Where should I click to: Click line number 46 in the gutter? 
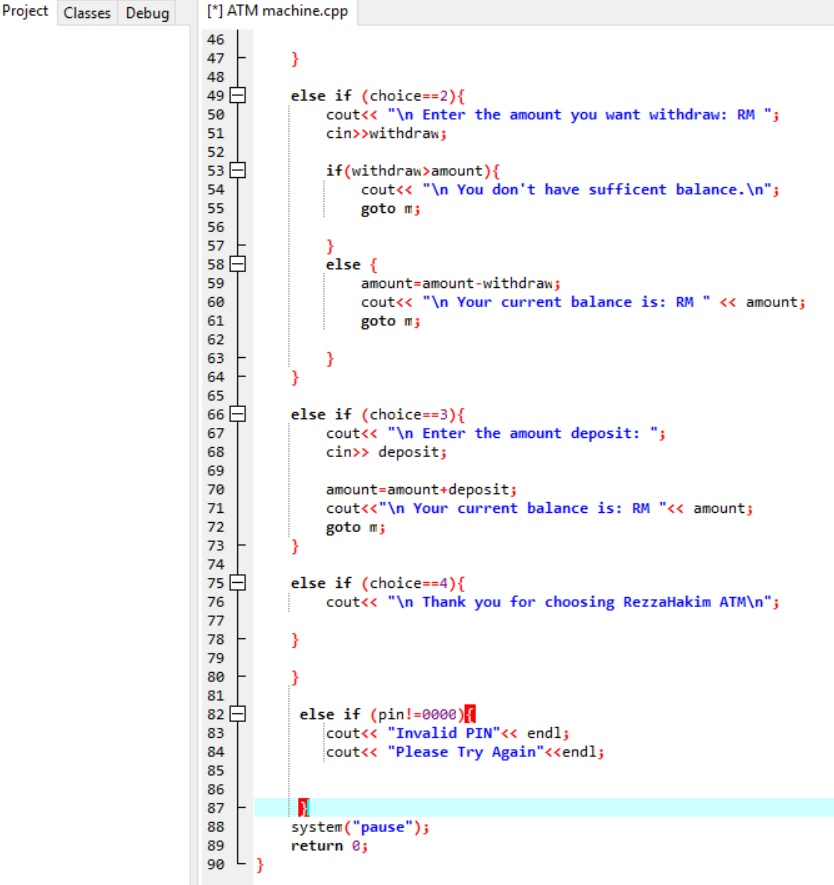216,40
